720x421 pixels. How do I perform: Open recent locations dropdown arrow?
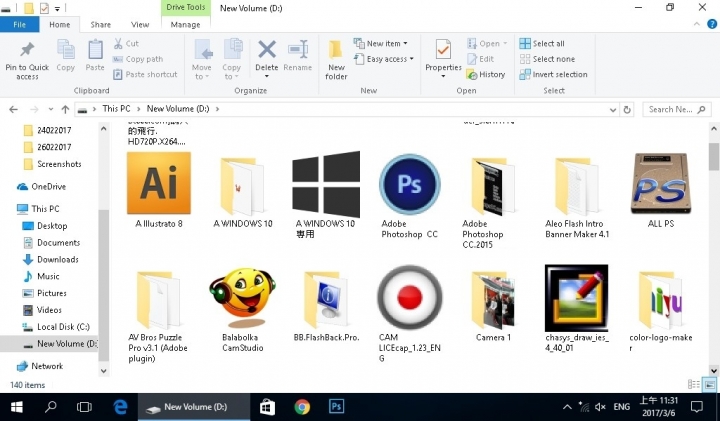click(51, 109)
